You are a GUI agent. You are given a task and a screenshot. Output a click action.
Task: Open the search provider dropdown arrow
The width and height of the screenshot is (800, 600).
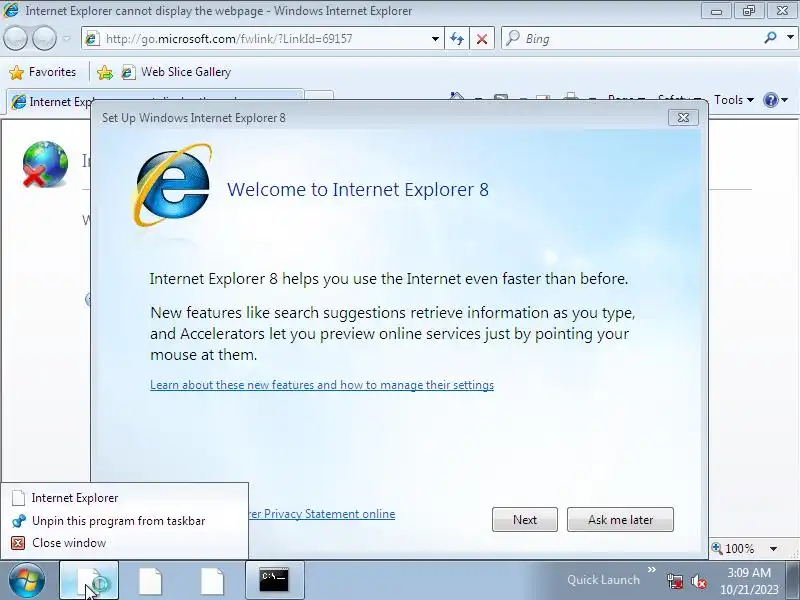coord(790,38)
